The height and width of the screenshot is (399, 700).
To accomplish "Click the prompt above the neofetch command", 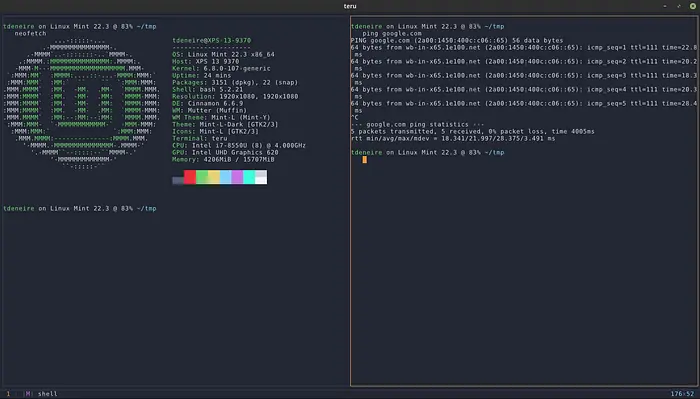I will (80, 26).
